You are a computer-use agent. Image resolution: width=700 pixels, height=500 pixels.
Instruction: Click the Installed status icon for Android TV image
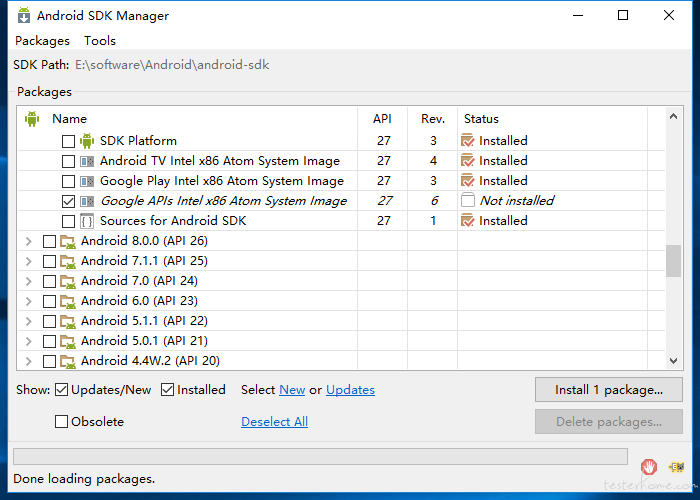coord(468,161)
